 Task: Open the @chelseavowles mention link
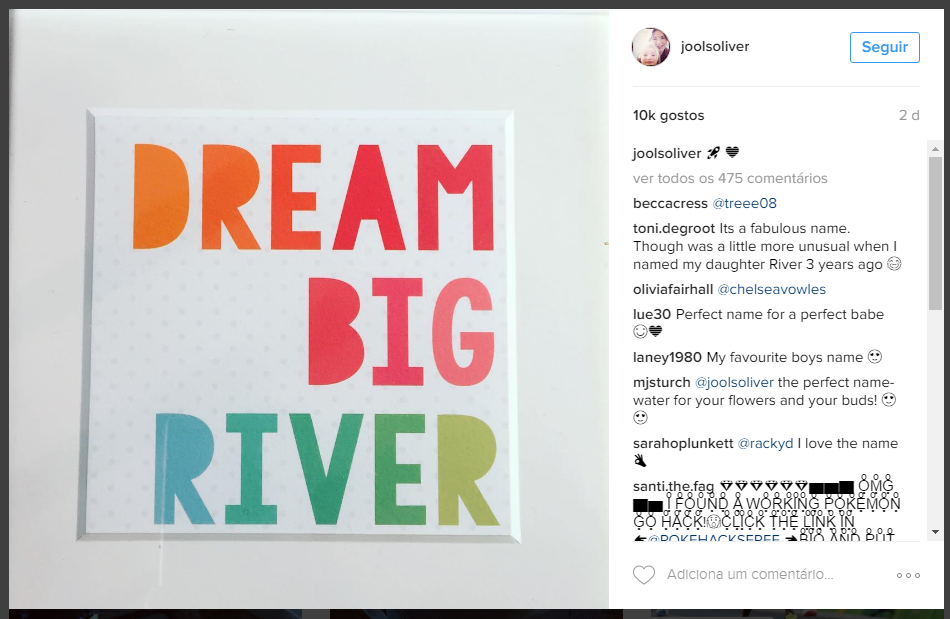[x=772, y=290]
